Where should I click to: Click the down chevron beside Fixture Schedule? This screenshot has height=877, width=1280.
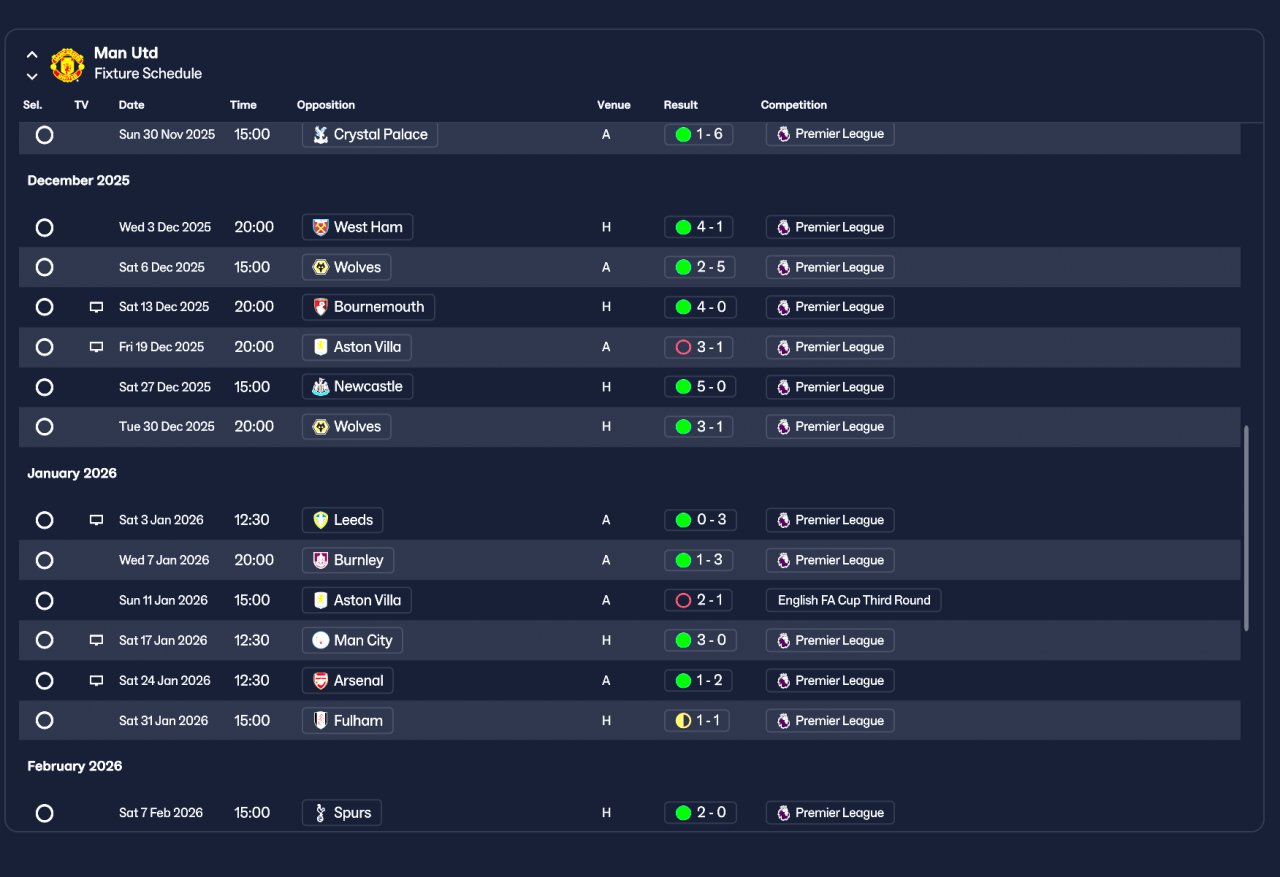(32, 76)
